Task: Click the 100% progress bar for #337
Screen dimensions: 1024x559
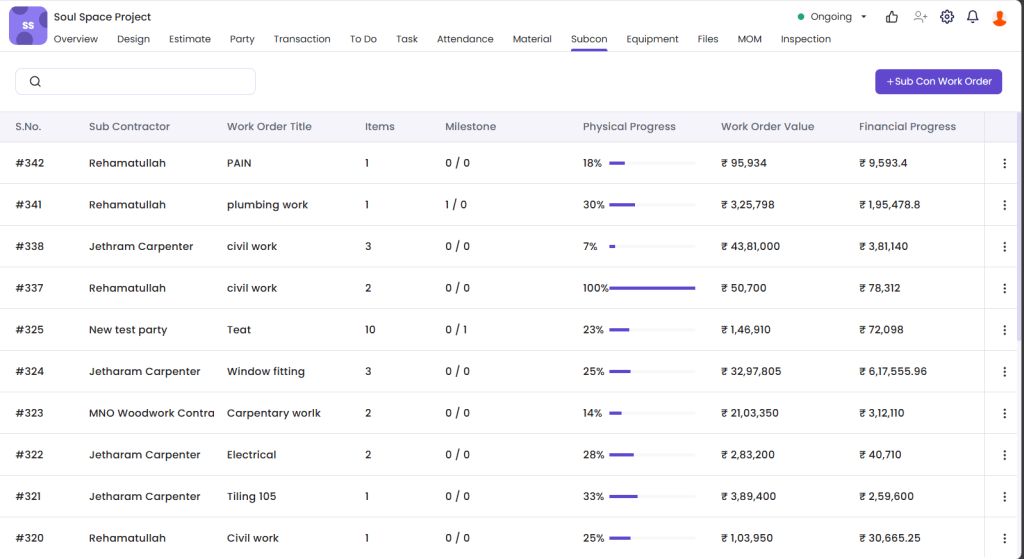Action: pyautogui.click(x=651, y=288)
